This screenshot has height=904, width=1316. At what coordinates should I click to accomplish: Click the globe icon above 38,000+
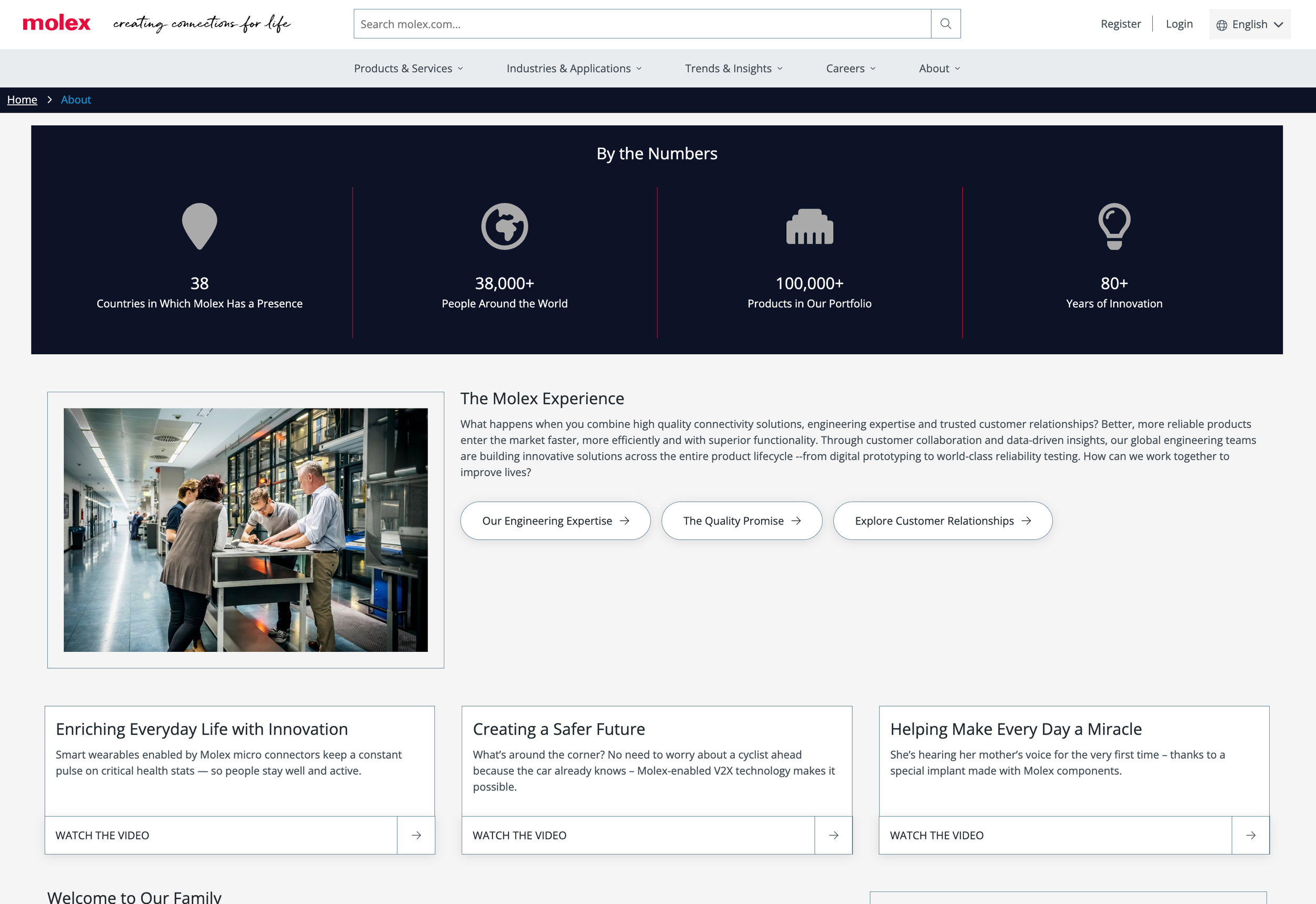tap(504, 226)
